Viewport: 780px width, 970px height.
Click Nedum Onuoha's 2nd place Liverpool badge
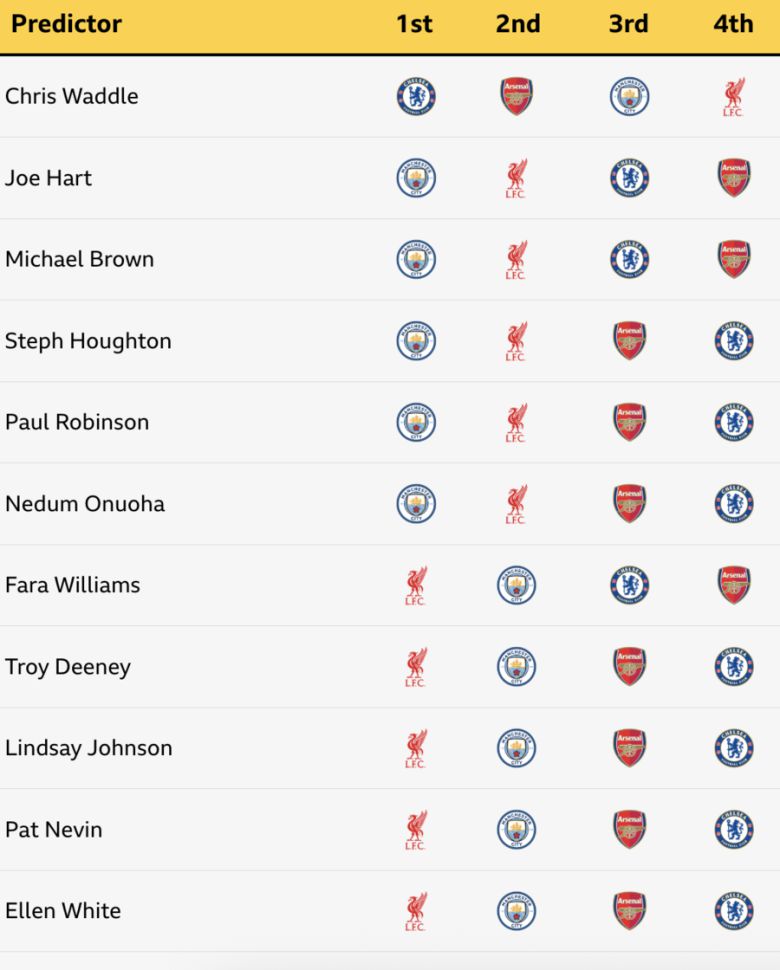516,504
